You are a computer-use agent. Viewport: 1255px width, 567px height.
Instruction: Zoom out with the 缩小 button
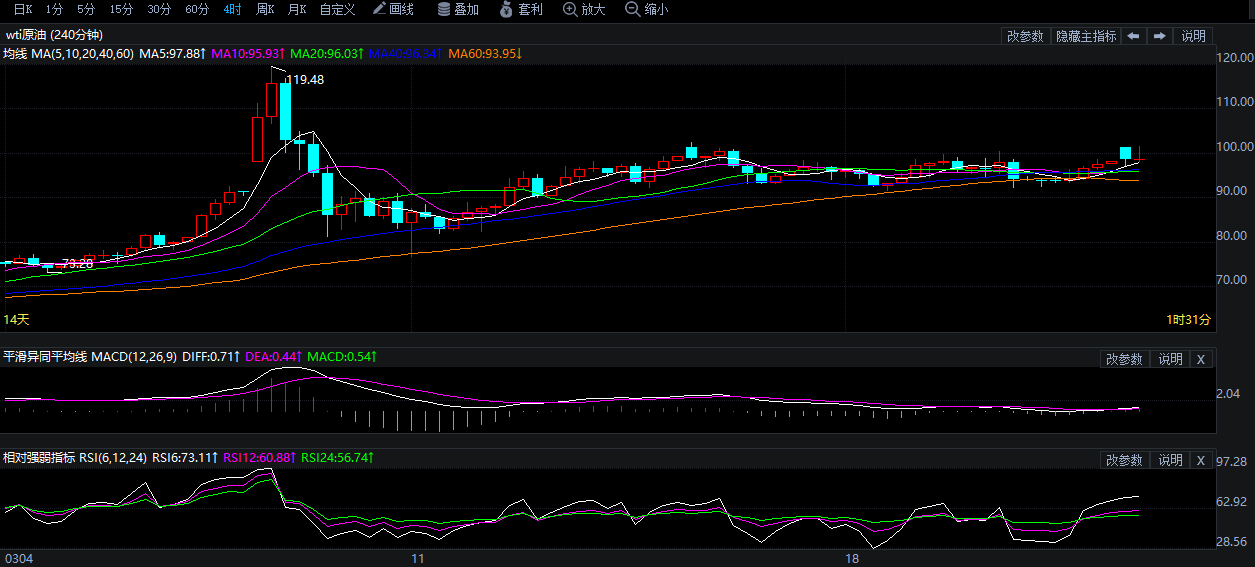point(646,9)
